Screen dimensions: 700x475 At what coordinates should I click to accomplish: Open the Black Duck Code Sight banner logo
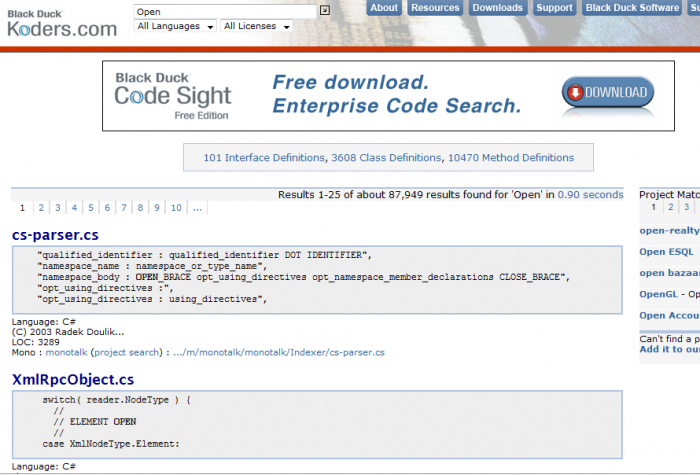(x=173, y=96)
